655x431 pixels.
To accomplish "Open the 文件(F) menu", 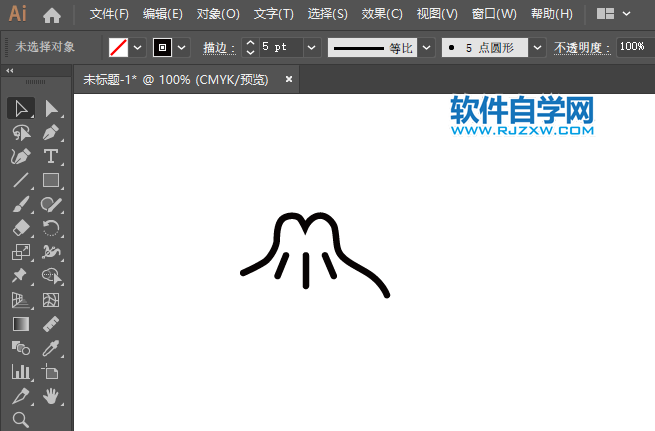I will pos(109,15).
